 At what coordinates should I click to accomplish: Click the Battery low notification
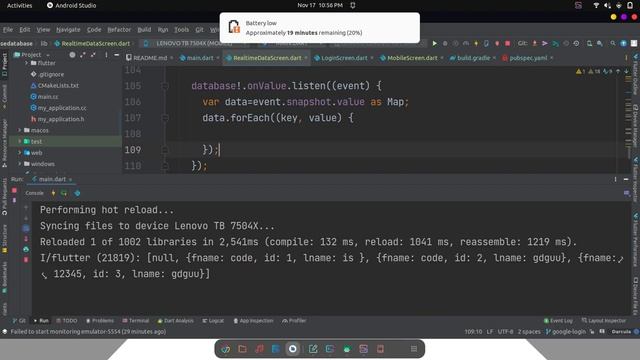pos(320,28)
